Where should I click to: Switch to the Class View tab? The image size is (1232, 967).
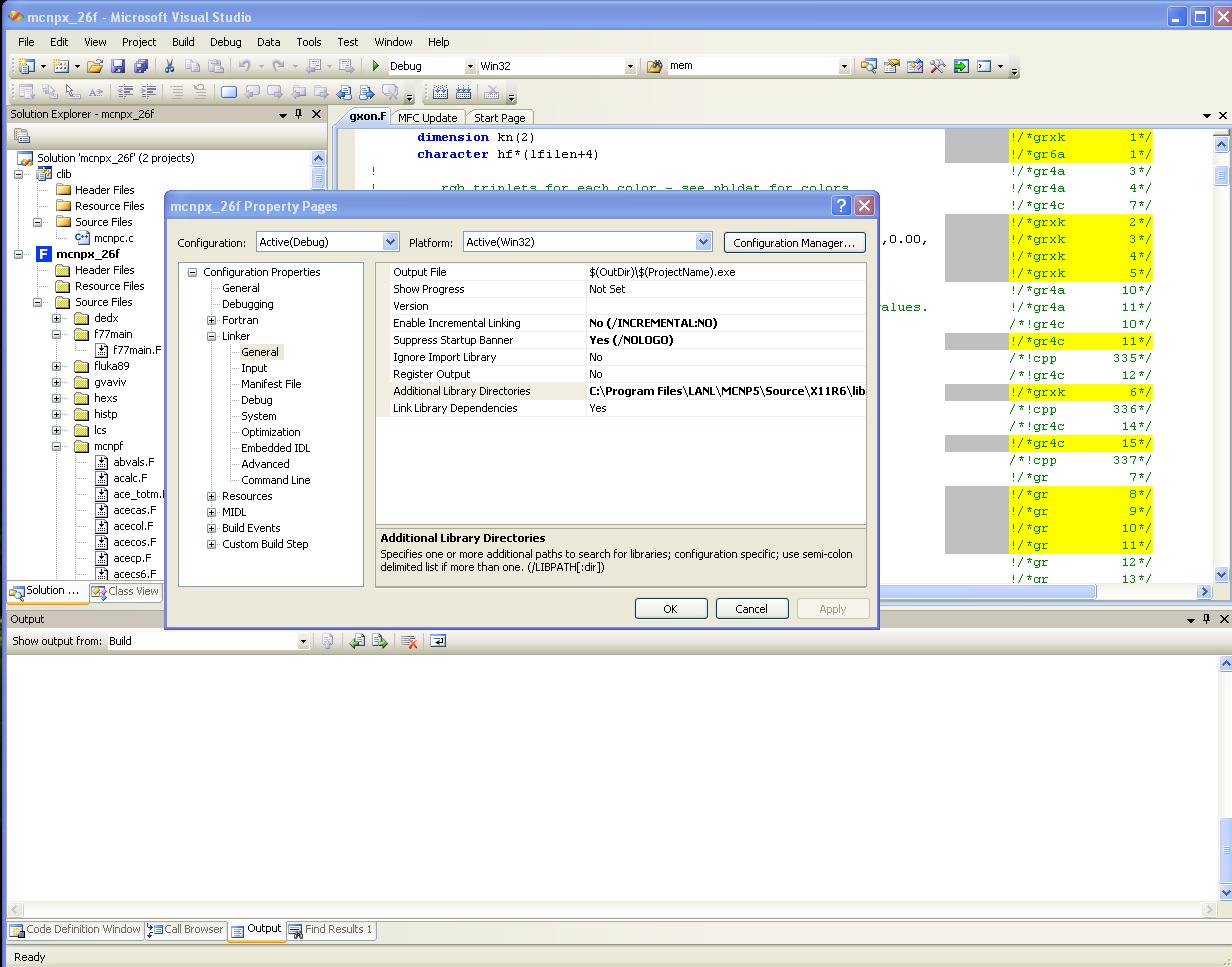click(x=125, y=591)
